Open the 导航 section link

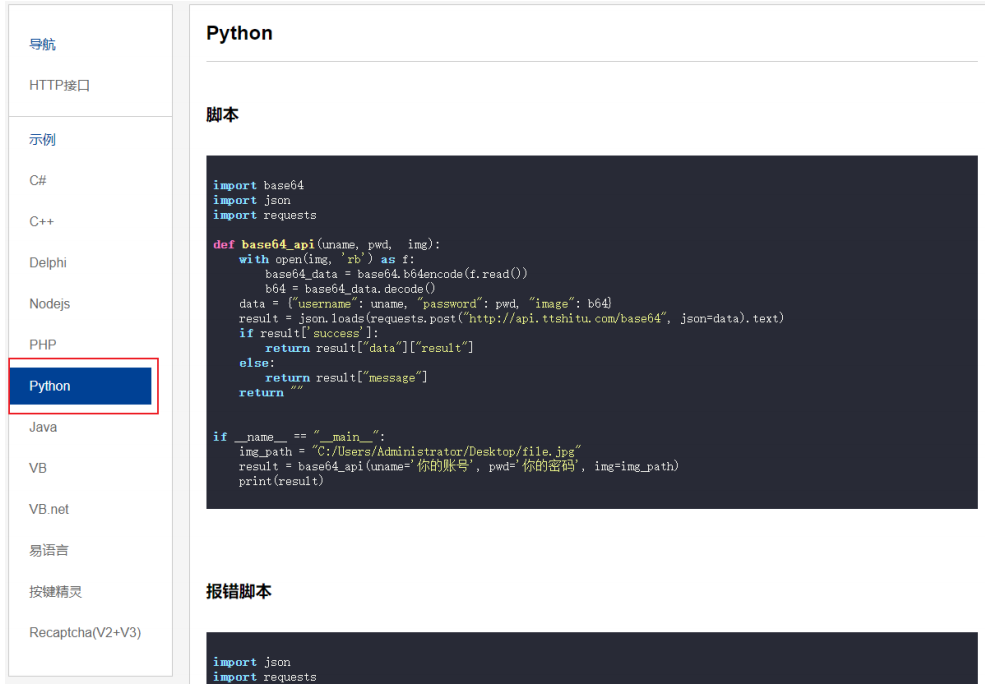point(42,44)
